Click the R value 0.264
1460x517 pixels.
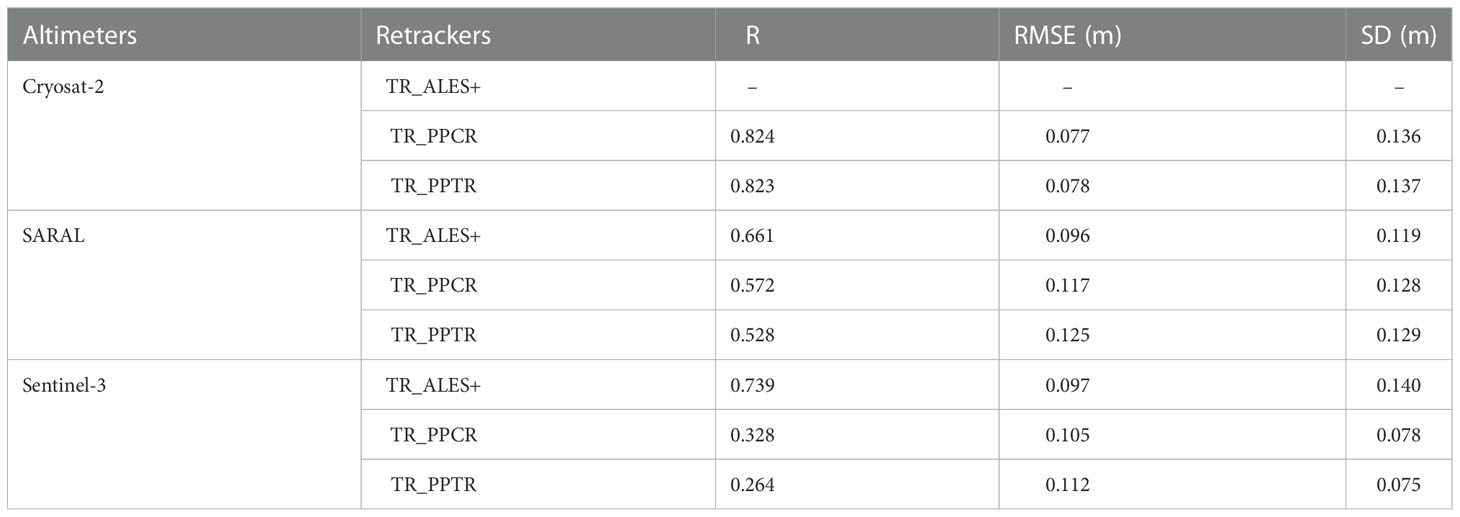pos(753,485)
